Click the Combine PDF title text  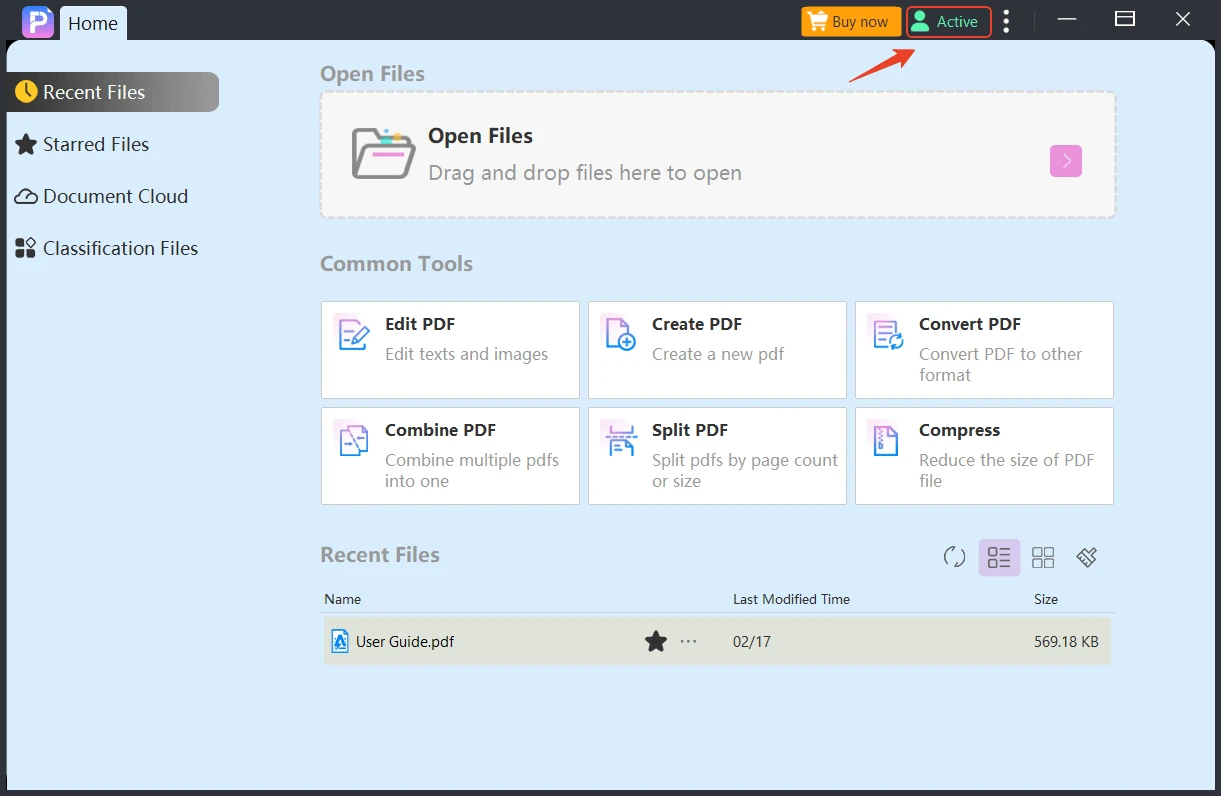[441, 430]
